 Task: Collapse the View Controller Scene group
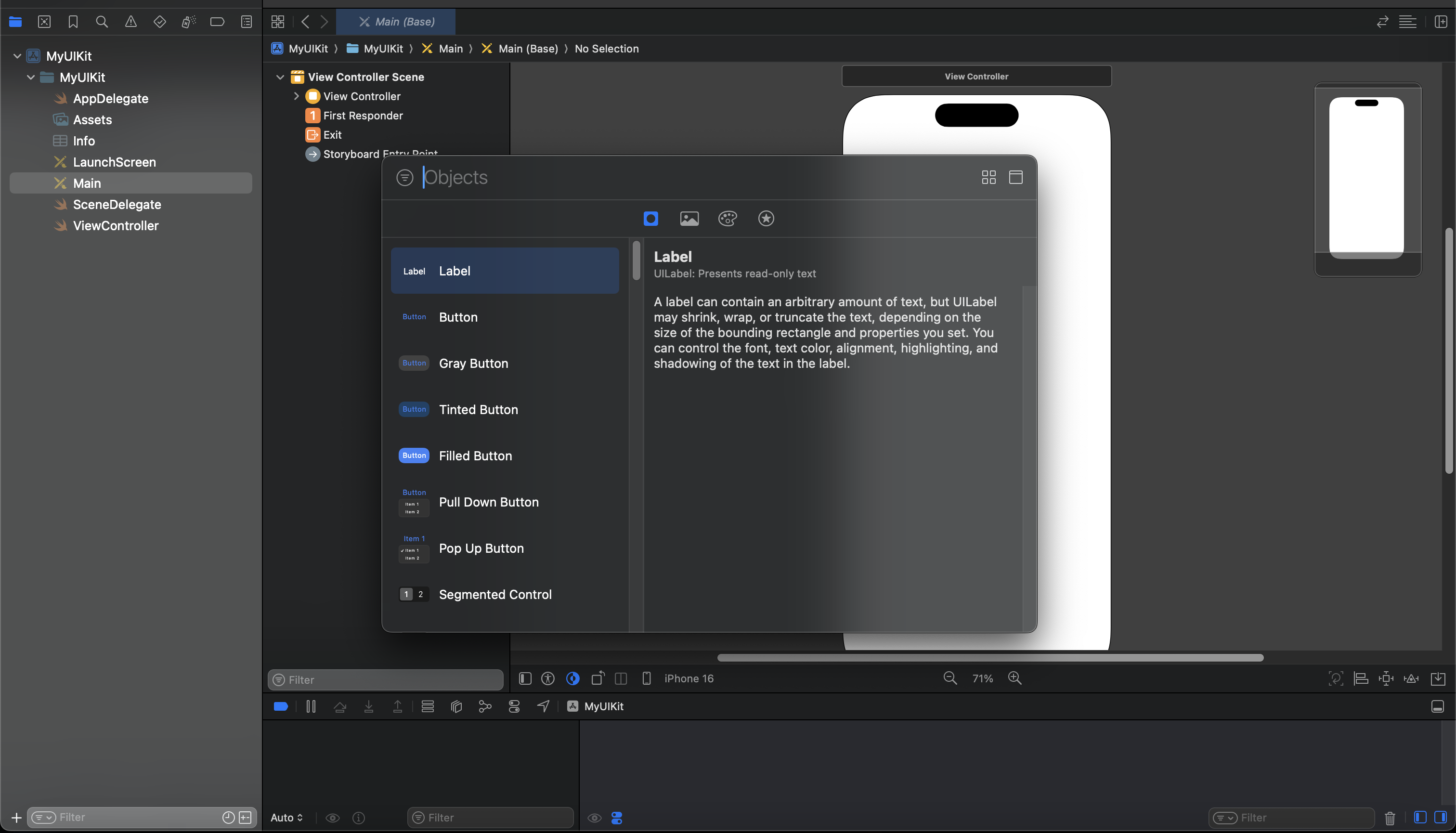click(x=280, y=77)
